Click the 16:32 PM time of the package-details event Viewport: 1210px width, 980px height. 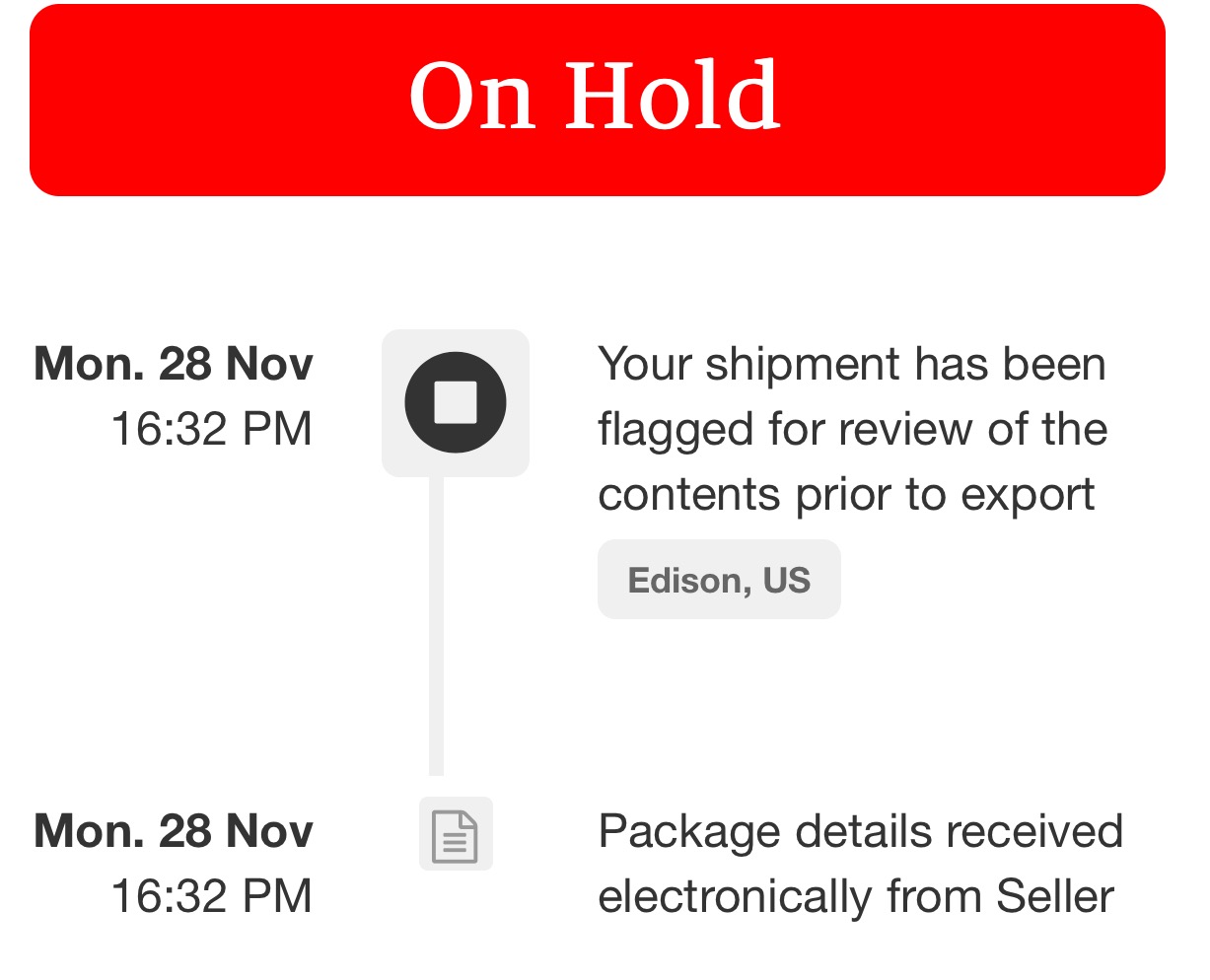pos(211,896)
